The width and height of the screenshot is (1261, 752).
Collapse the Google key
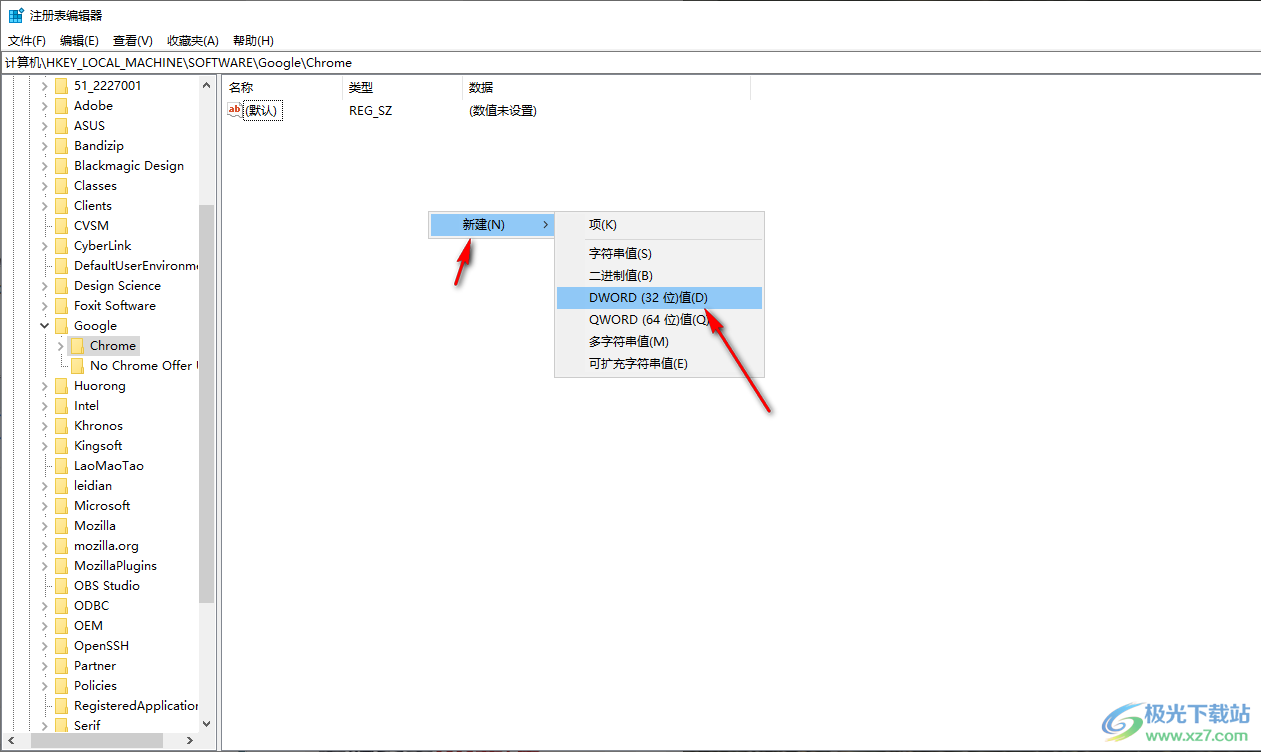click(x=44, y=326)
